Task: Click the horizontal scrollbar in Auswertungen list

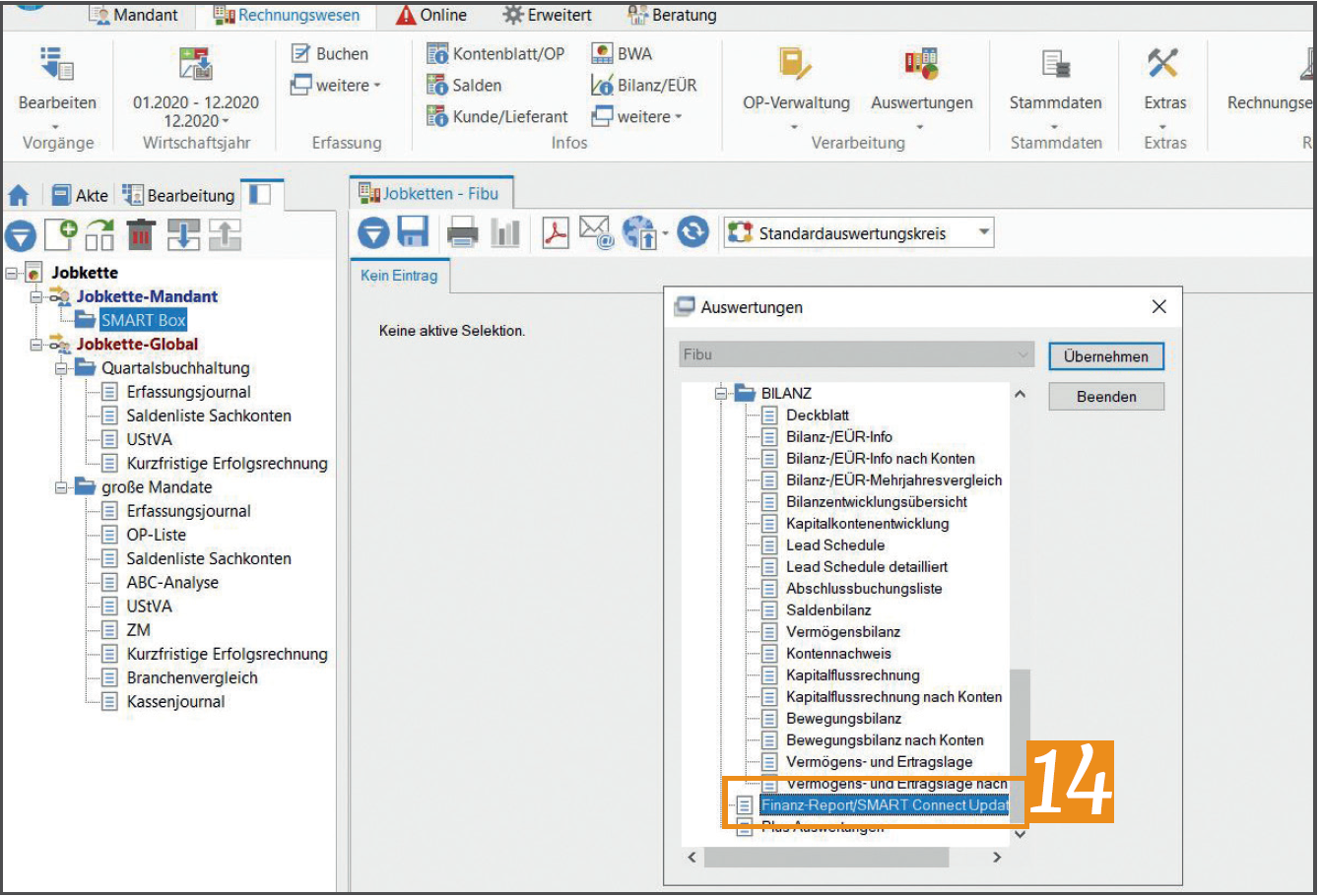Action: click(825, 858)
